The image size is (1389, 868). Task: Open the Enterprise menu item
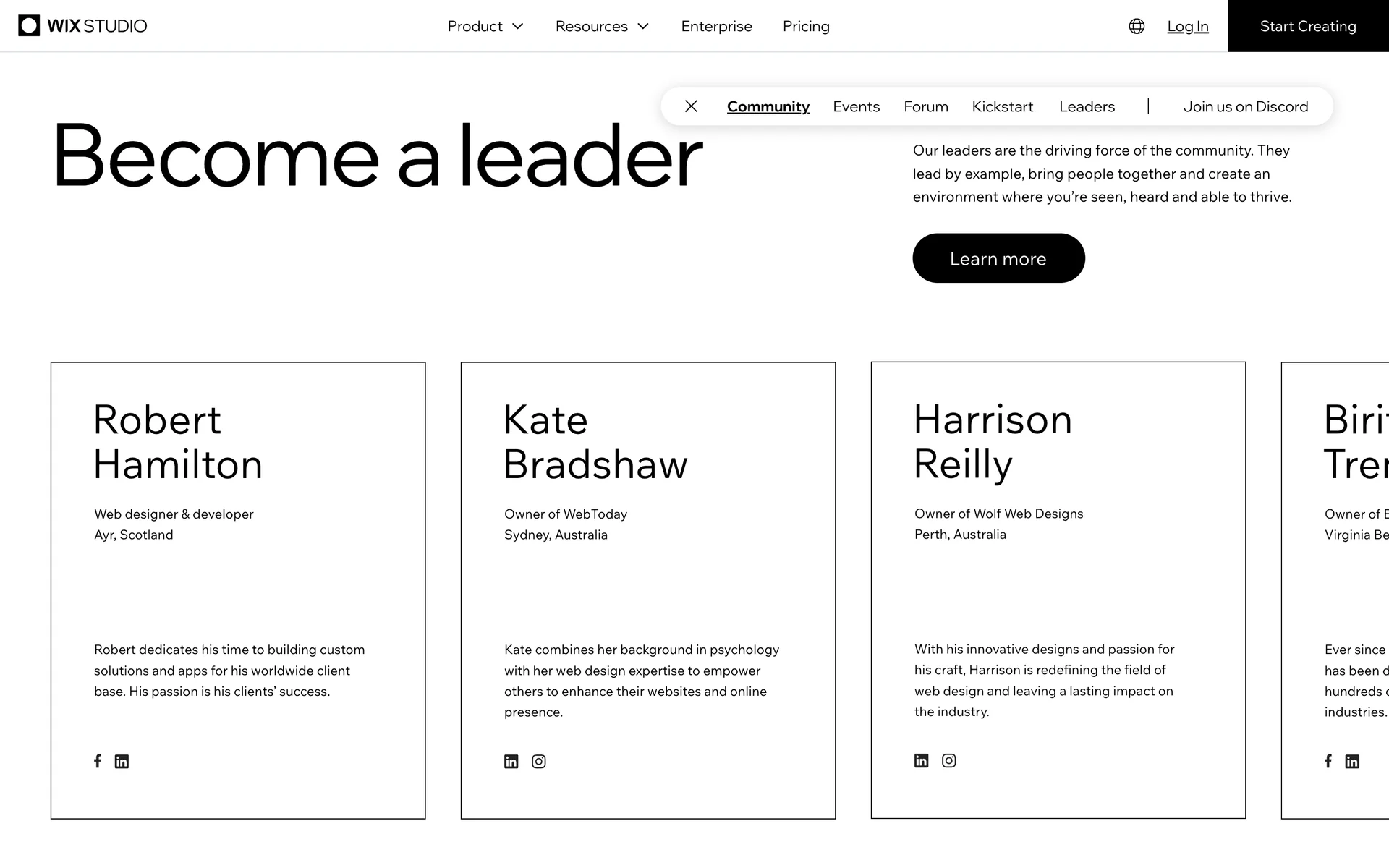(716, 26)
